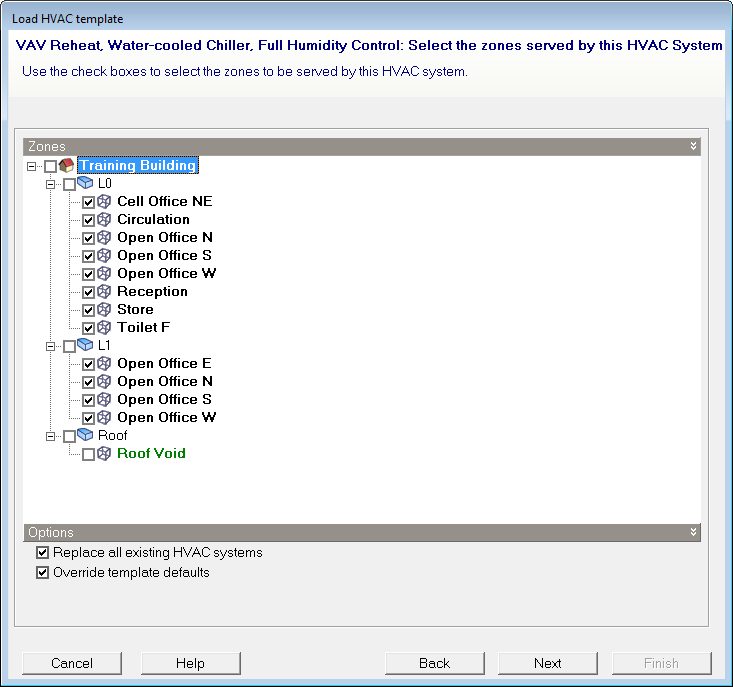The image size is (733, 687).
Task: Collapse the L1 tree node
Action: coord(51,346)
